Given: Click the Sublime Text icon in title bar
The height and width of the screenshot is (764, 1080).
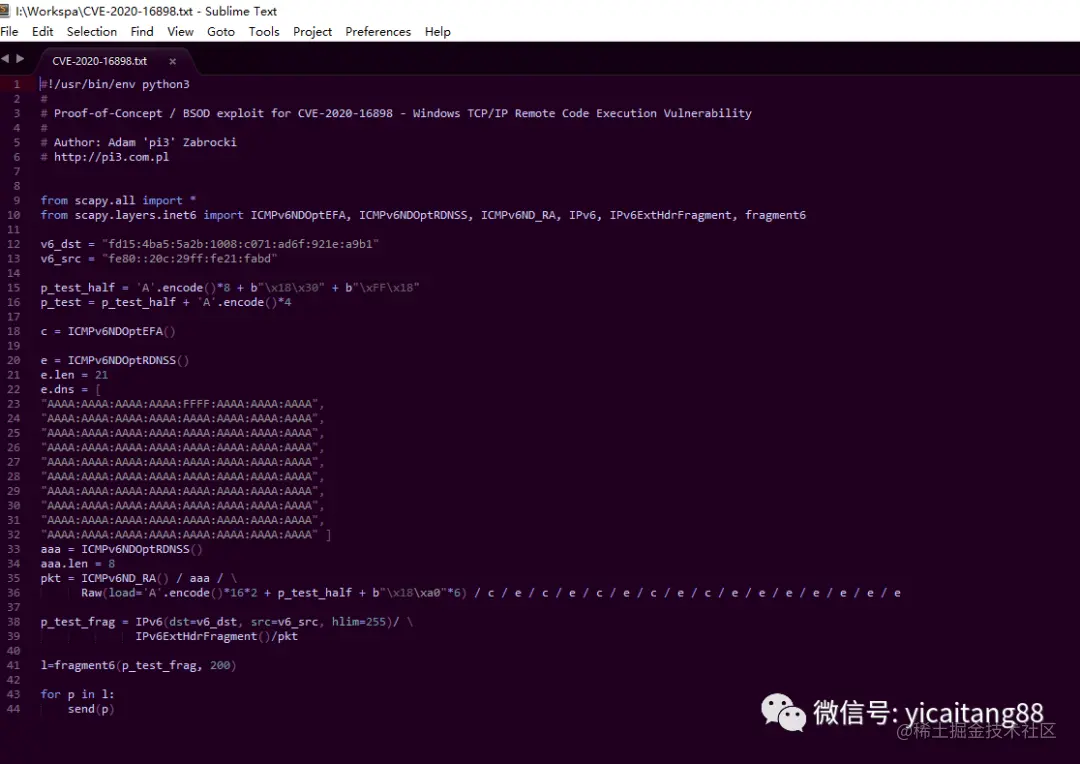Looking at the screenshot, I should point(6,10).
